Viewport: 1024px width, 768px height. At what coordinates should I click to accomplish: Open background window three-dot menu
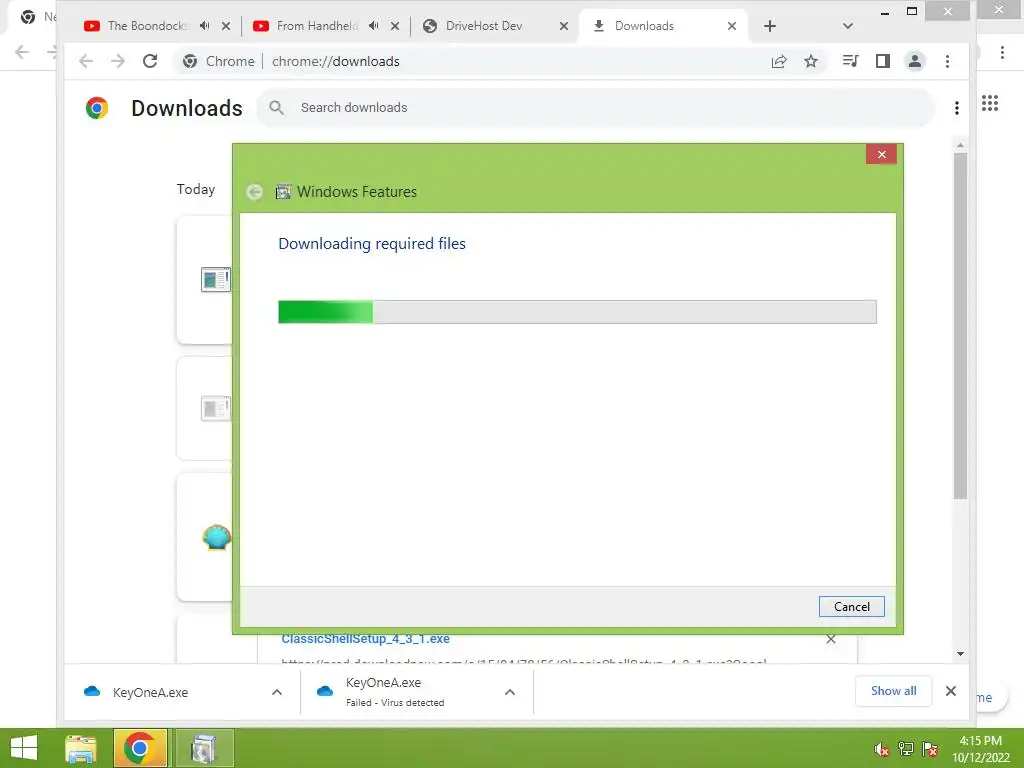coord(1002,52)
